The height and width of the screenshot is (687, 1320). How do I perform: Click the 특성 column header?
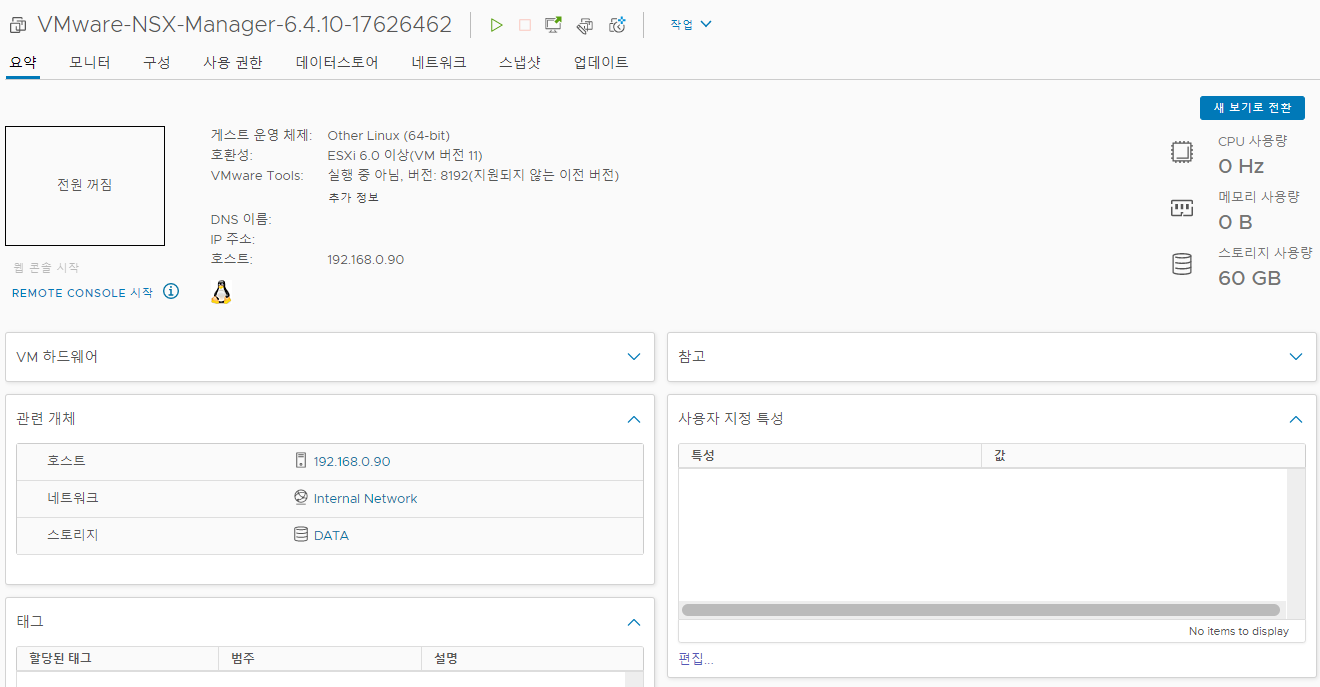(x=830, y=456)
